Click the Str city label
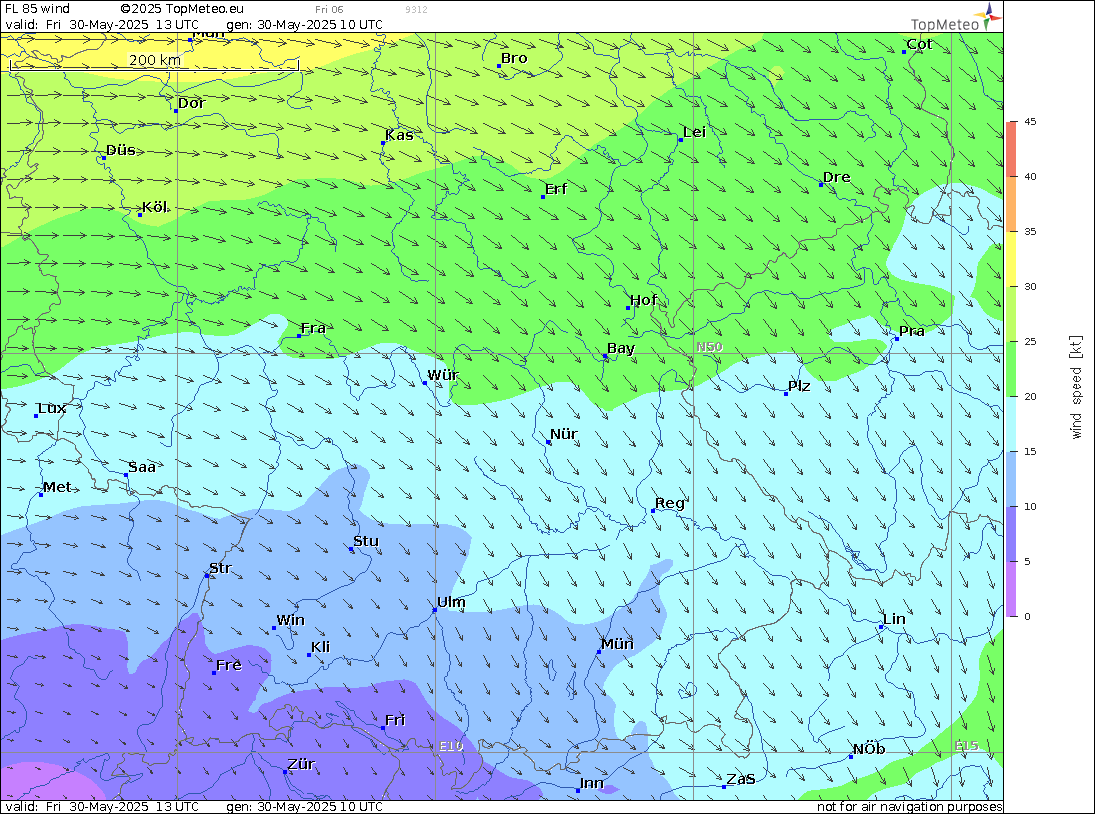The height and width of the screenshot is (814, 1095). pos(220,568)
